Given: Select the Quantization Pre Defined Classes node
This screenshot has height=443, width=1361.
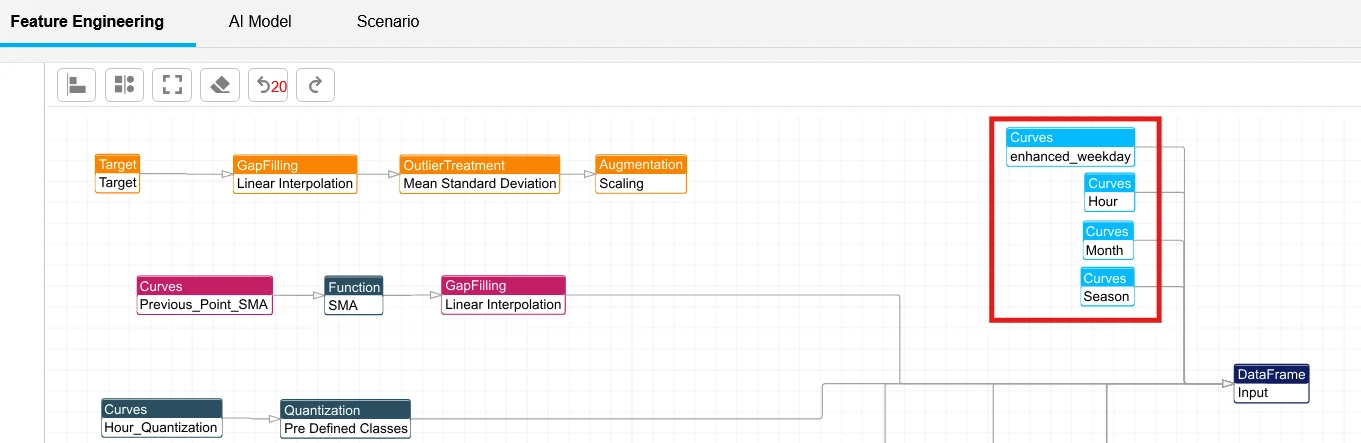Looking at the screenshot, I should (345, 419).
